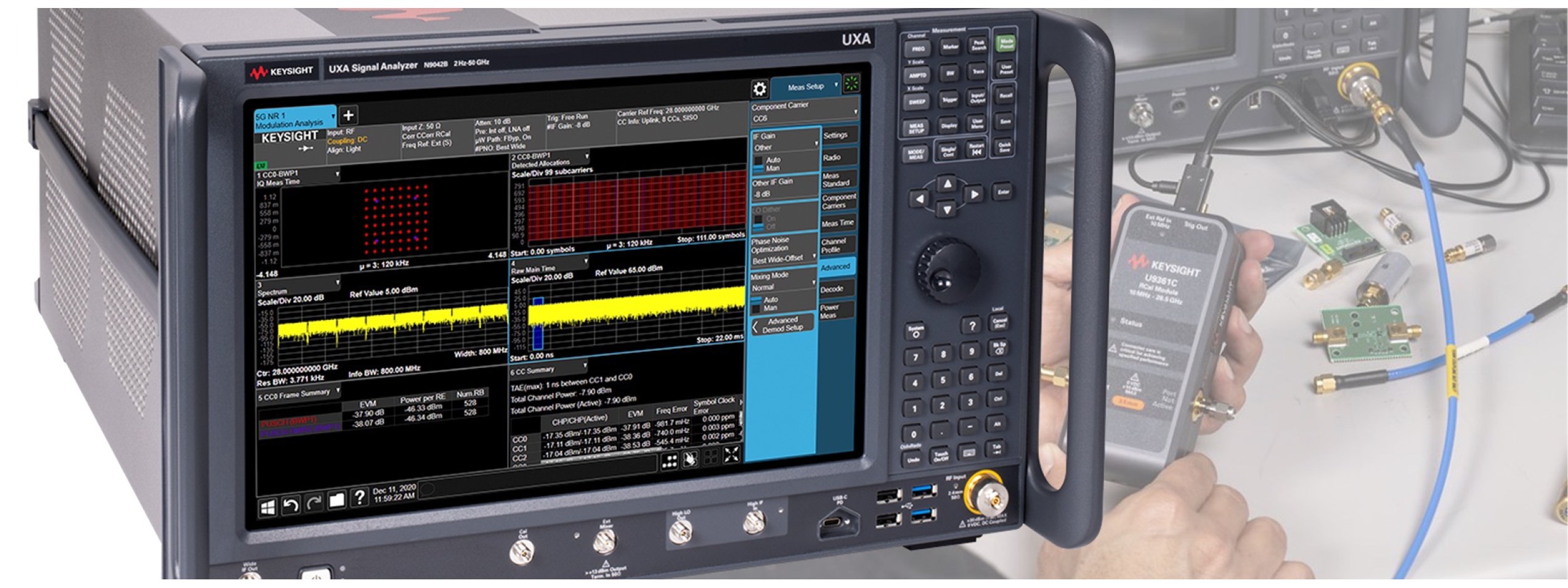Push the Peak Search key

[978, 45]
